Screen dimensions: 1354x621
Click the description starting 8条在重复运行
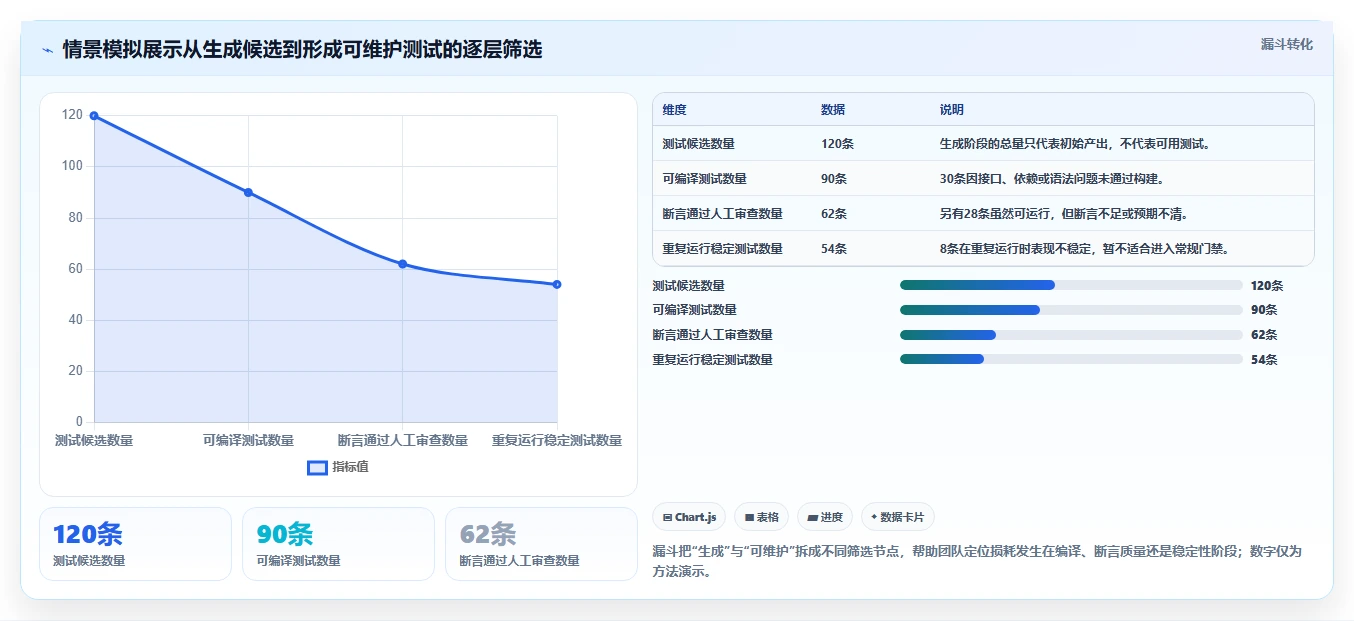[x=1084, y=249]
